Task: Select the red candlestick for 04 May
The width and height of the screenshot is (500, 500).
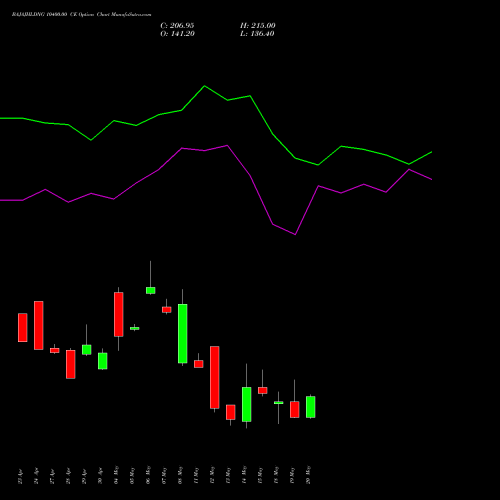Action: (119, 314)
